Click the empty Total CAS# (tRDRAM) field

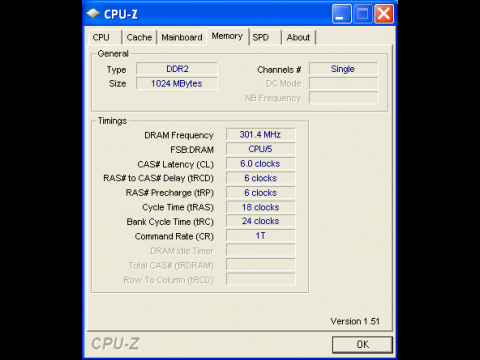pyautogui.click(x=260, y=265)
